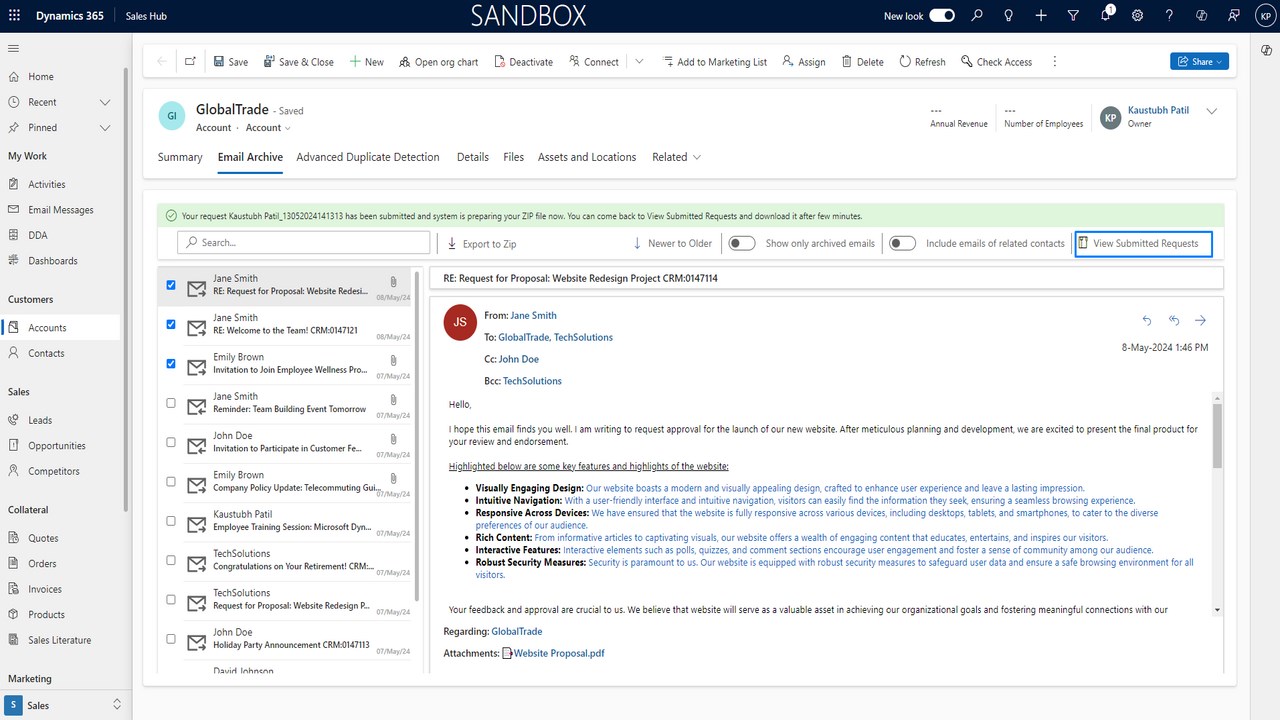Click the email body vertical scrollbar
Viewport: 1280px width, 720px height.
click(x=1217, y=436)
